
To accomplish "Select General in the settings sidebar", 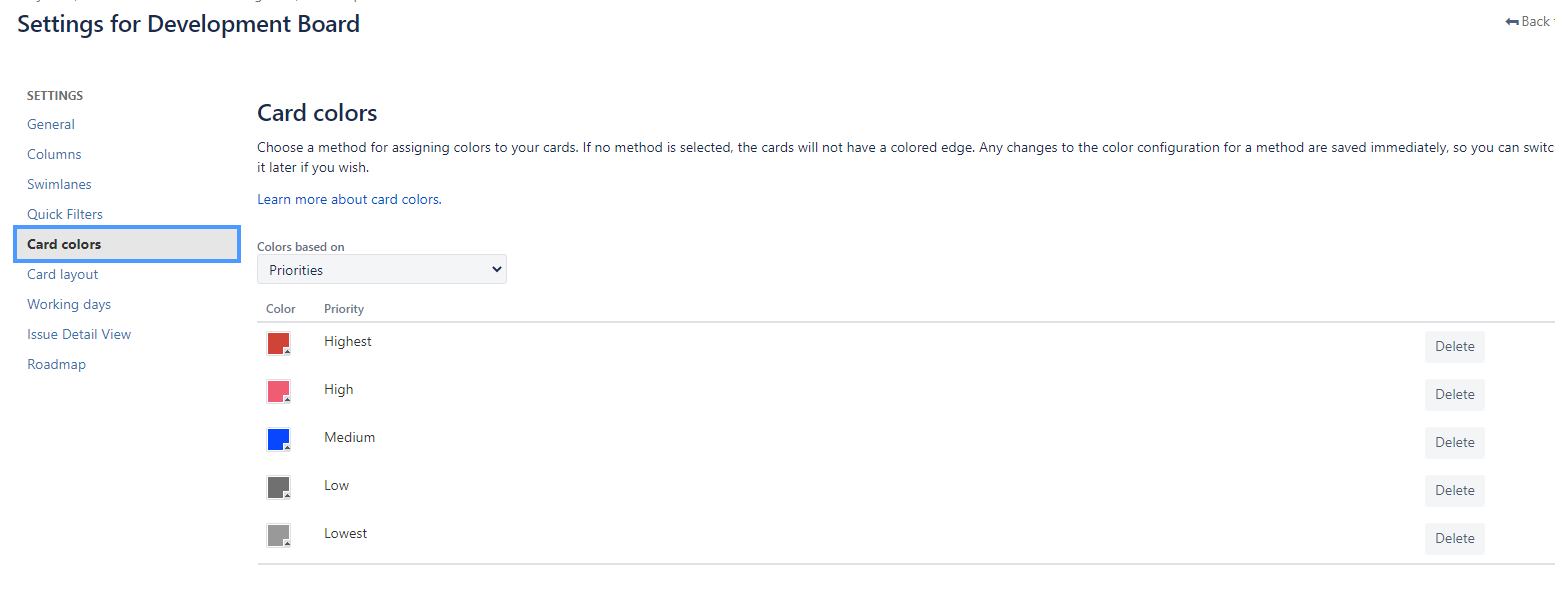I will pyautogui.click(x=51, y=124).
